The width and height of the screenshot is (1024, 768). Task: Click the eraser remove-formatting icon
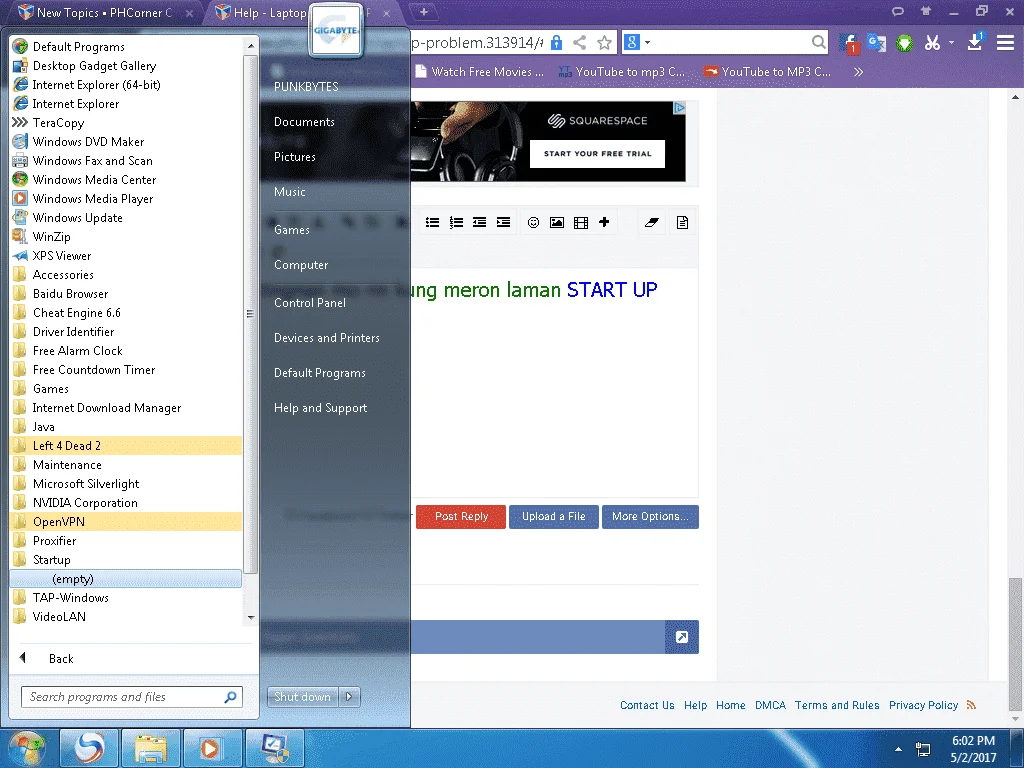point(652,222)
